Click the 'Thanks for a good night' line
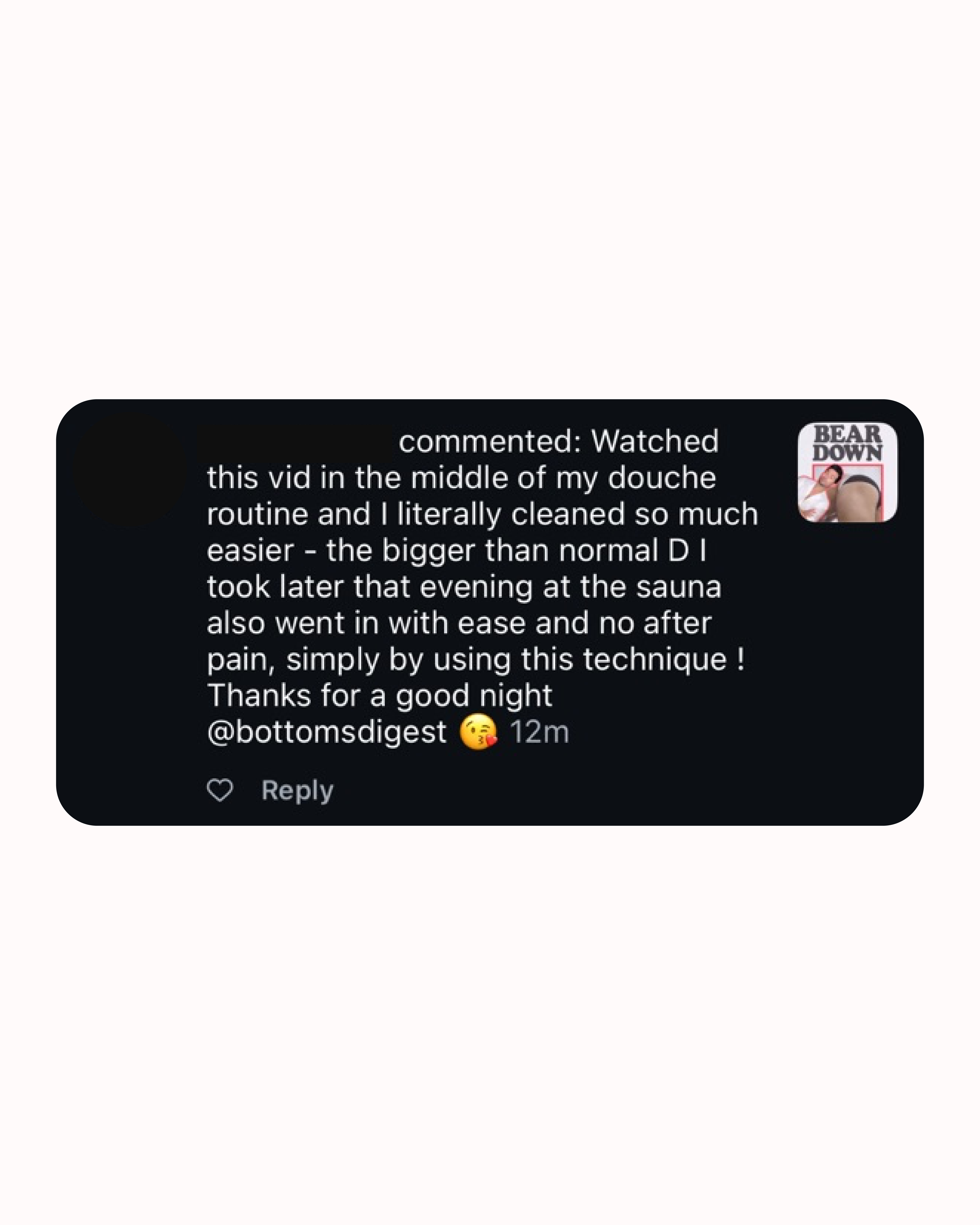 (380, 695)
